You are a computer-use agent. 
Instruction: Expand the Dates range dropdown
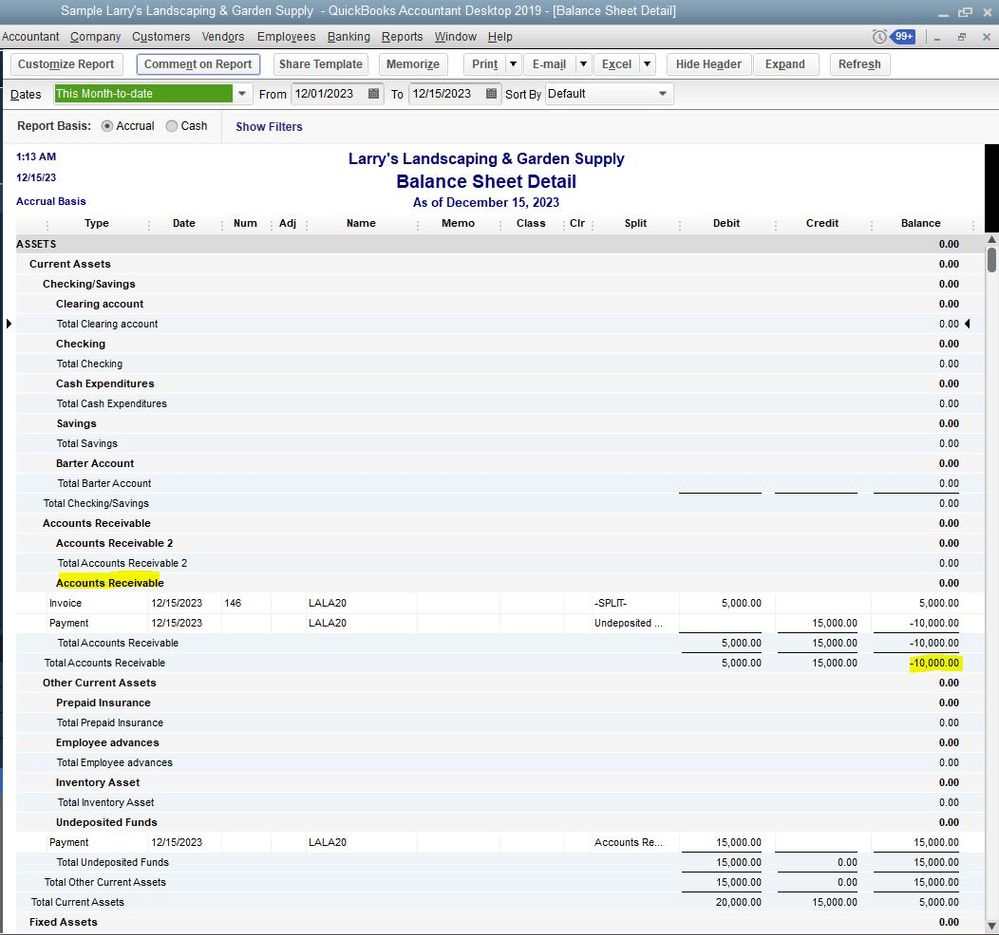[x=242, y=94]
